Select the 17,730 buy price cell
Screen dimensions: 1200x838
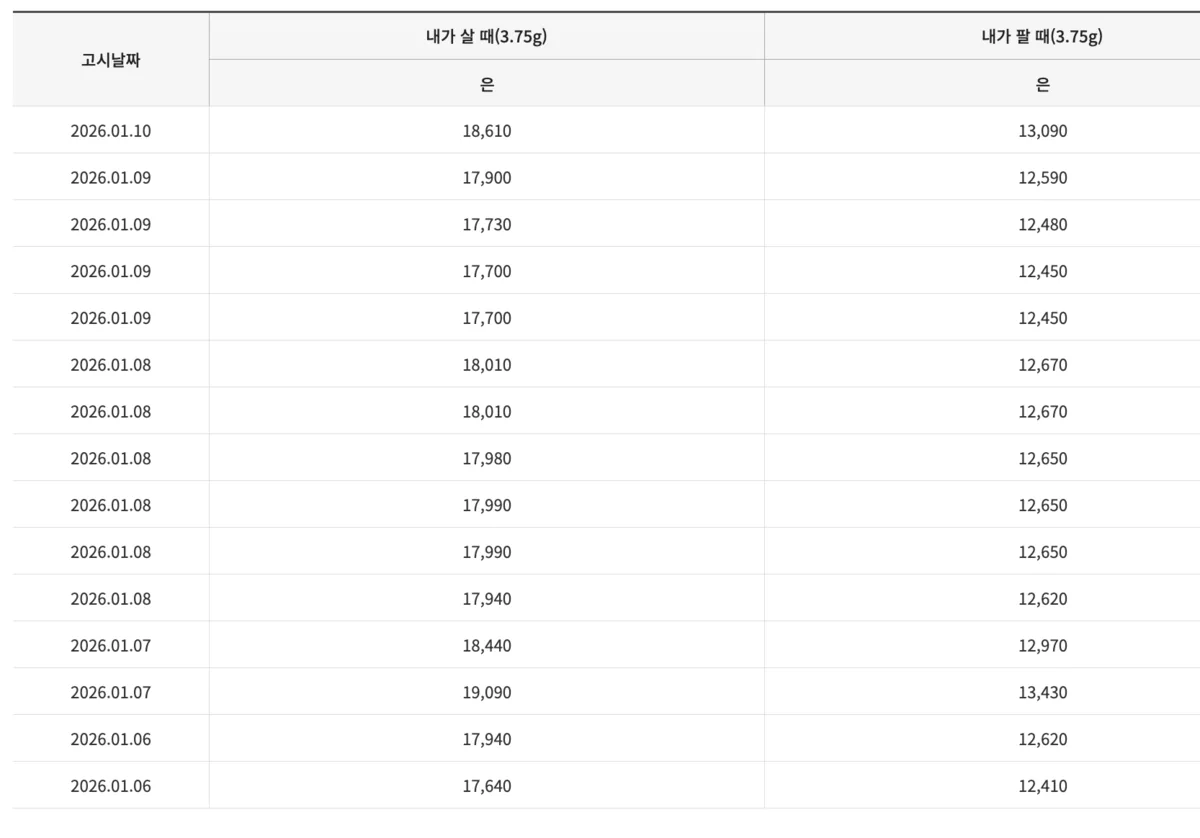486,225
